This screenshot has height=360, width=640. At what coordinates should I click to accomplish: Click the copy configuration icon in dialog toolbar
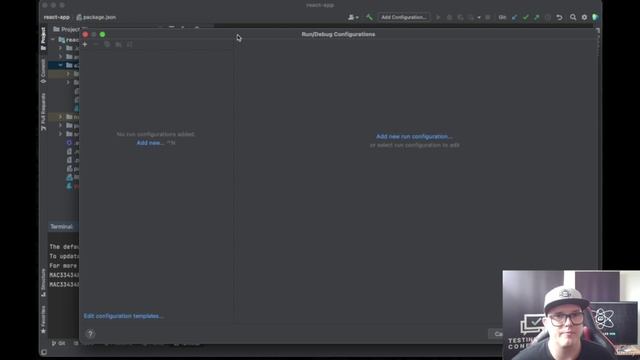[x=107, y=44]
